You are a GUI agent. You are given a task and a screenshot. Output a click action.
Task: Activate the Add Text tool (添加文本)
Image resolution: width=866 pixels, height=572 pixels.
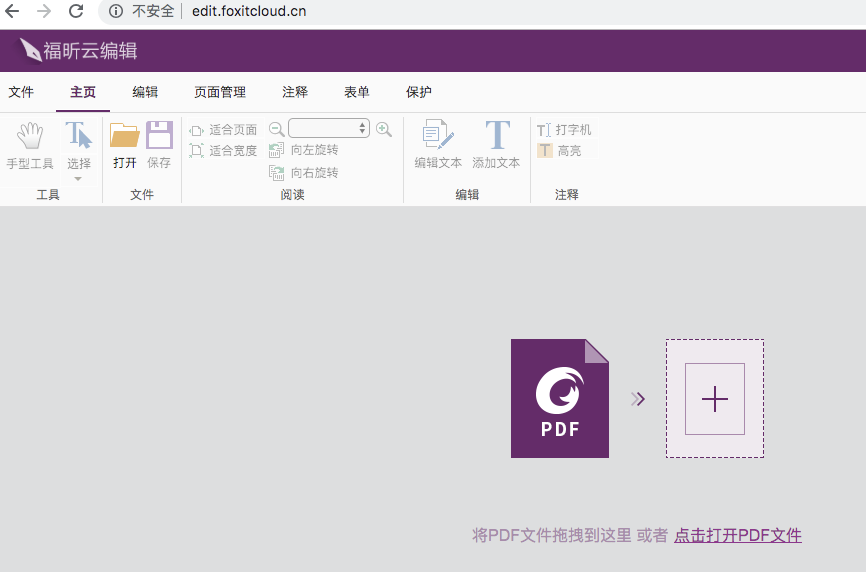click(x=496, y=145)
